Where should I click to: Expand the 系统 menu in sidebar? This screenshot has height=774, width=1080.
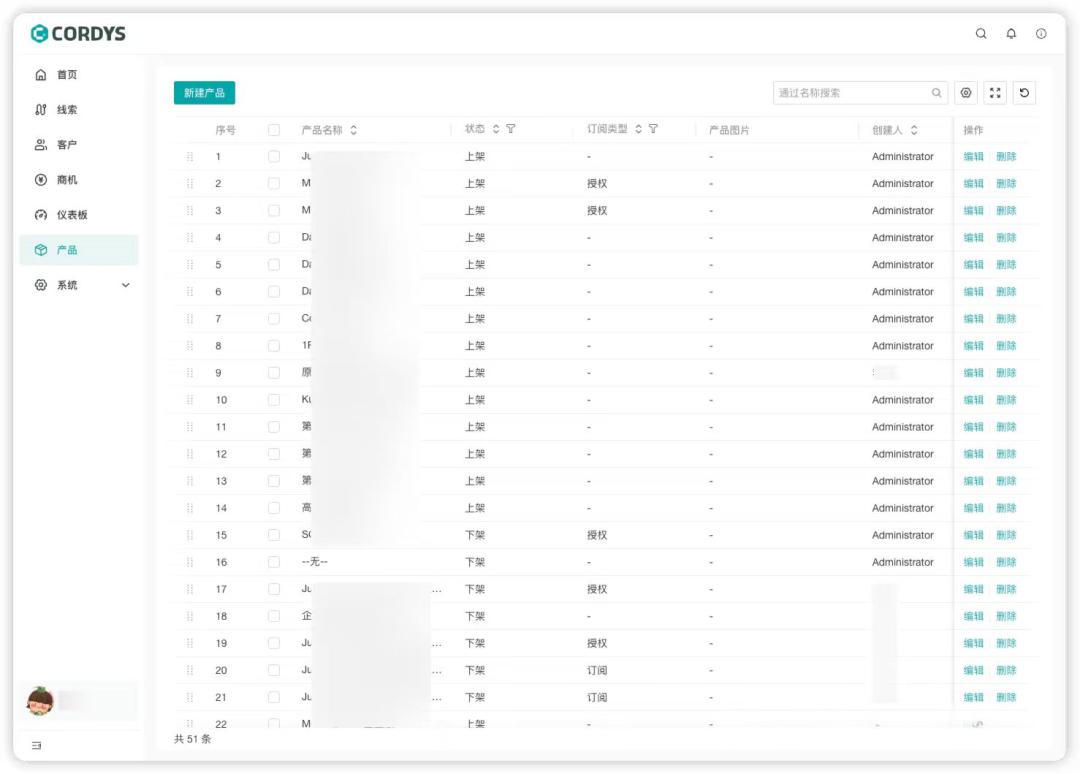[125, 285]
